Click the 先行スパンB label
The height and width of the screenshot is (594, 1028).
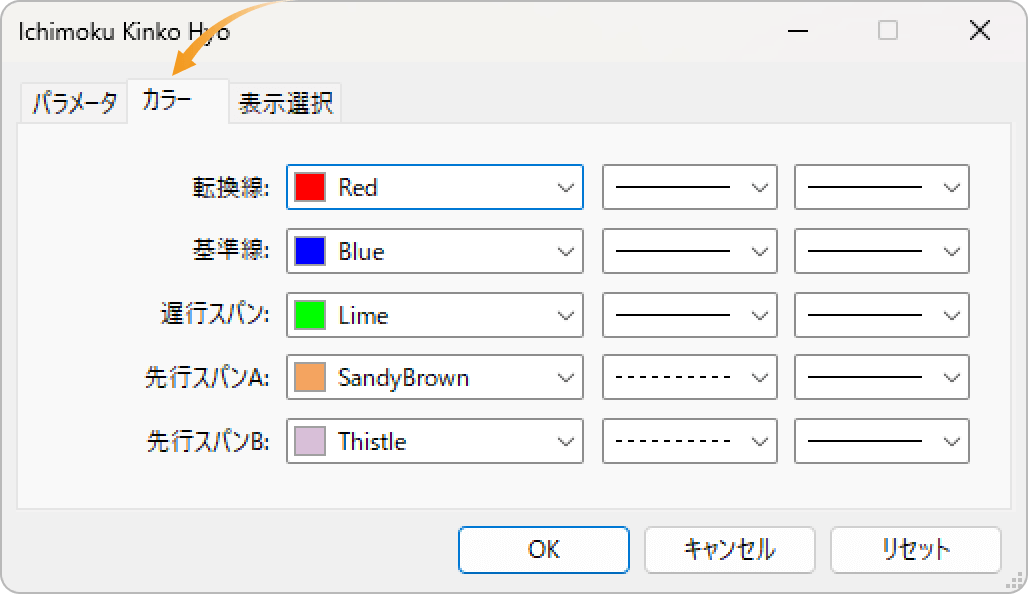[208, 441]
